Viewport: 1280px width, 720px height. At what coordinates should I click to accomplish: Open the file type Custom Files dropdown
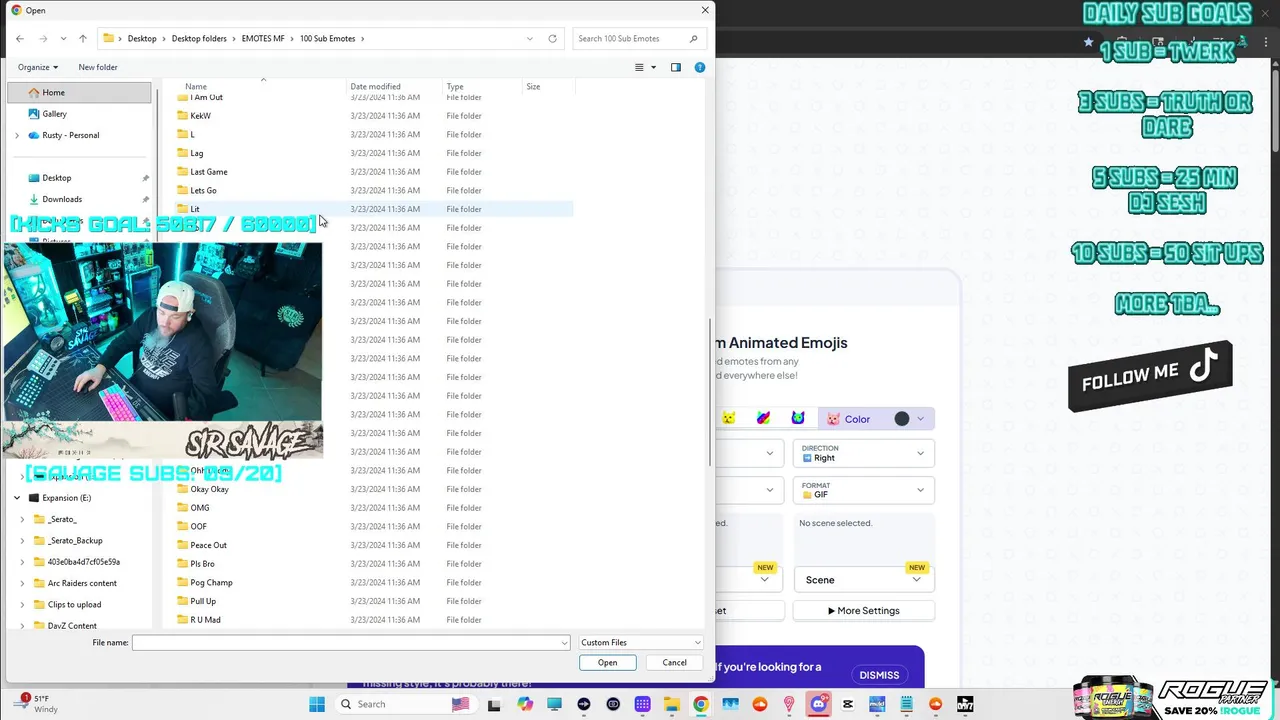[641, 643]
